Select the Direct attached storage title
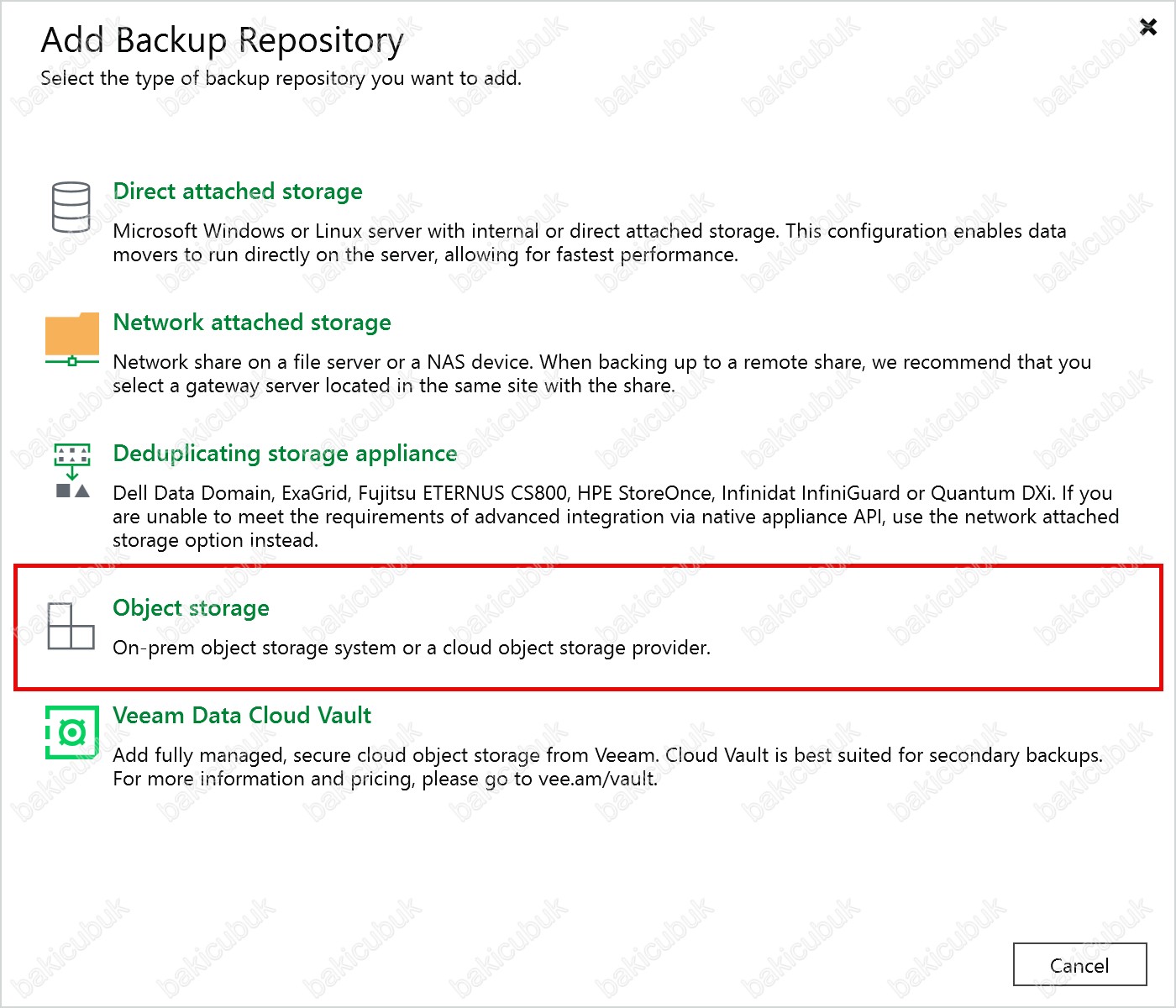 tap(238, 192)
